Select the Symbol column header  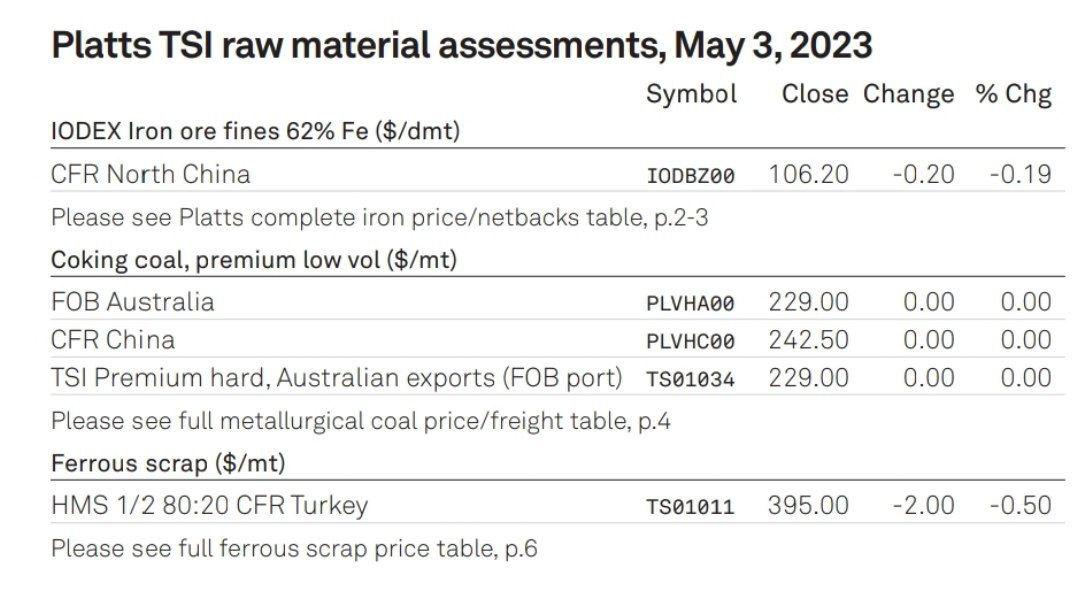692,94
